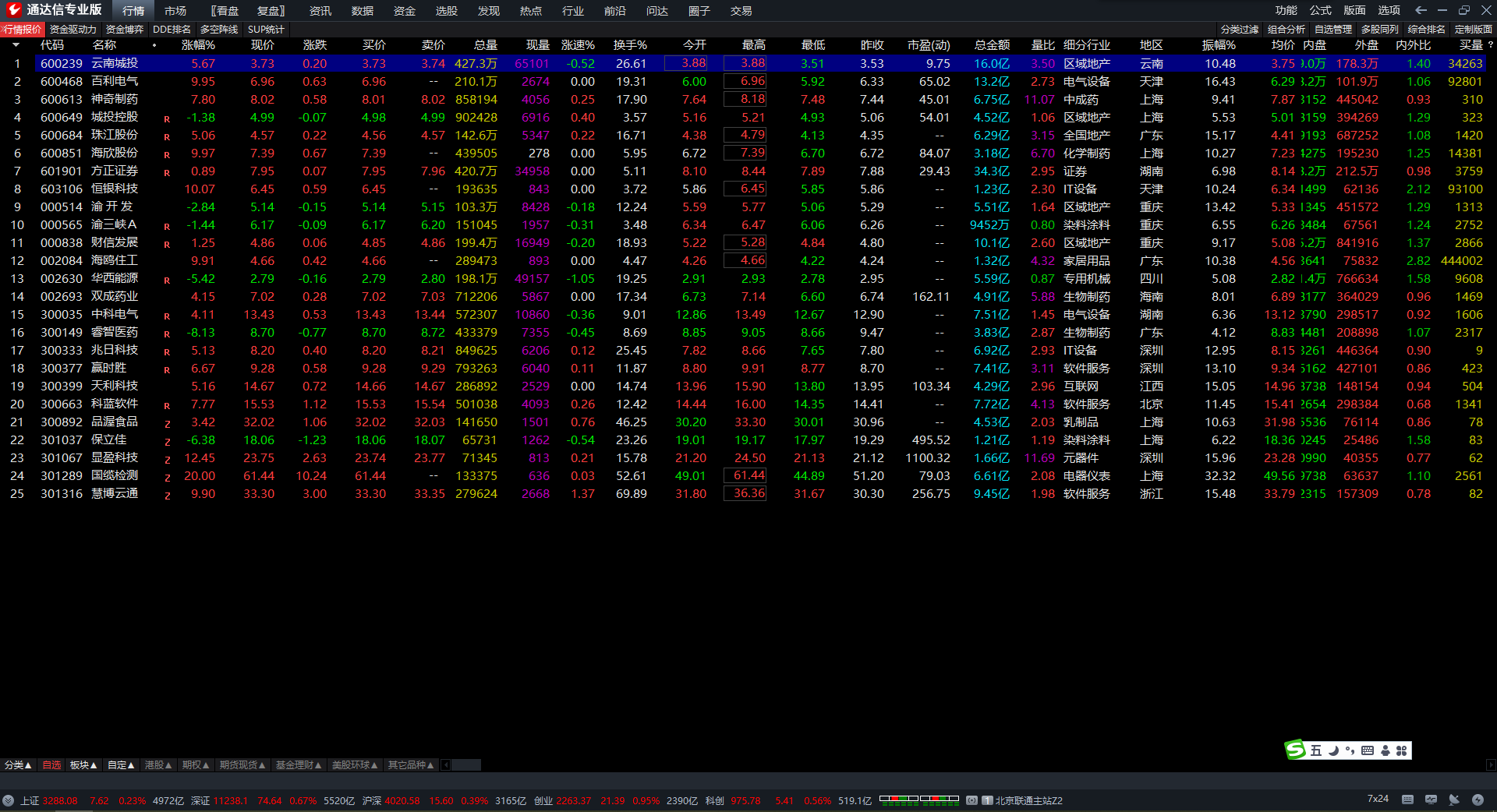Expand the 美股环球 global menu
Screen dimensions: 1497x812
(355, 765)
